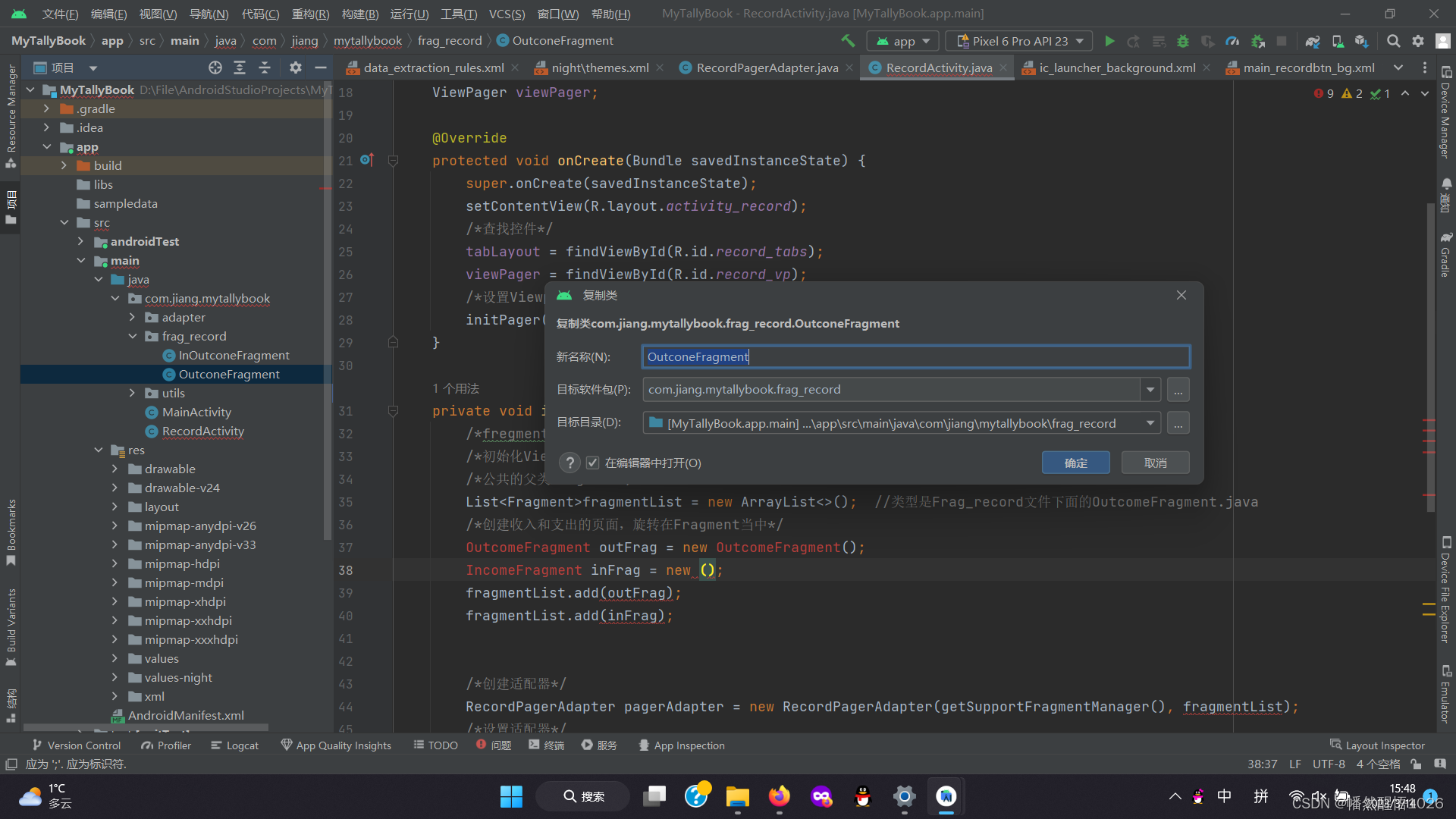Uncheck the open in editor checkbox
Image resolution: width=1456 pixels, height=819 pixels.
pyautogui.click(x=593, y=463)
